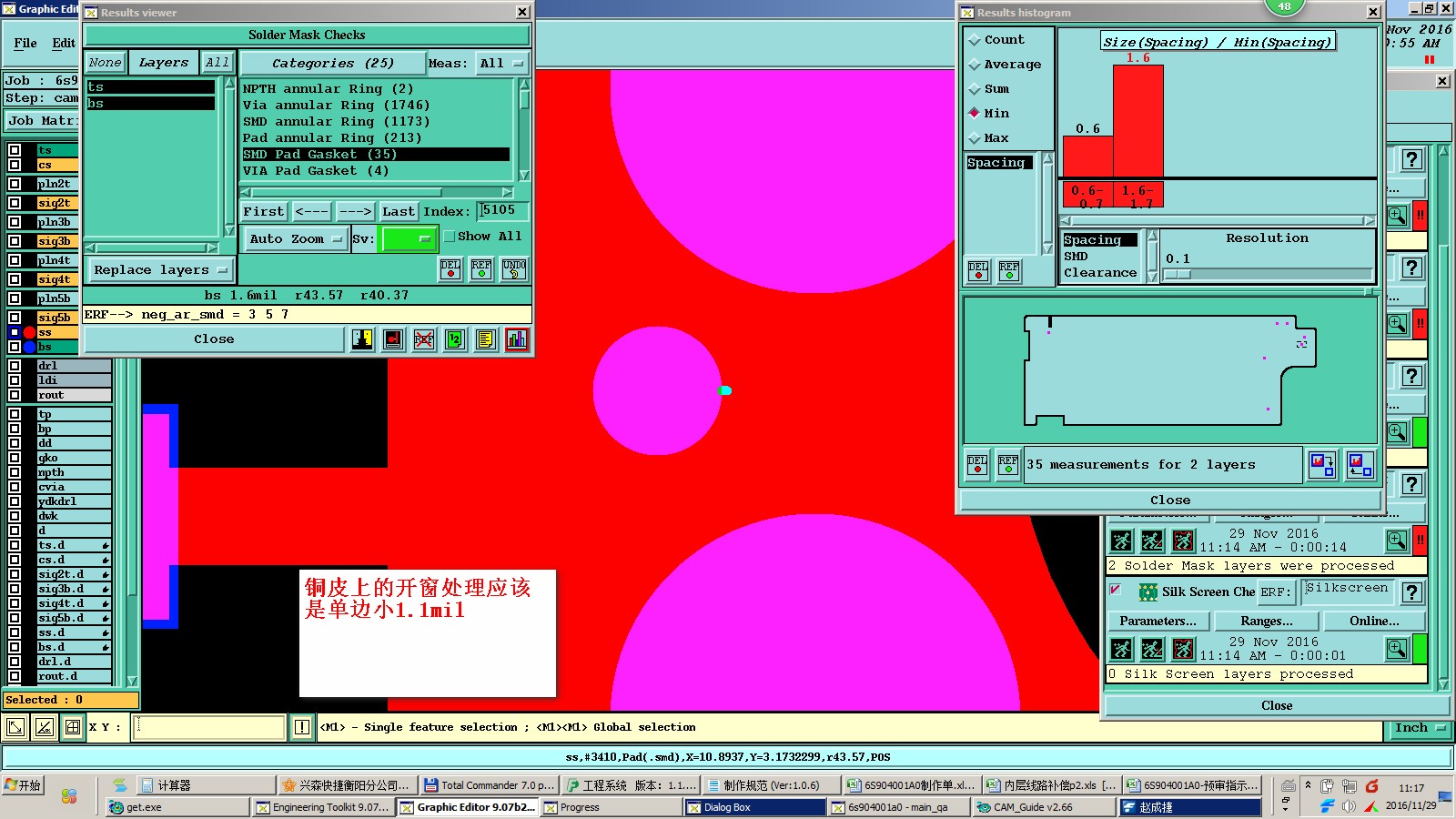Click red-square snapshot icon in Results viewer
Viewport: 1456px width, 819px height.
pyautogui.click(x=393, y=339)
